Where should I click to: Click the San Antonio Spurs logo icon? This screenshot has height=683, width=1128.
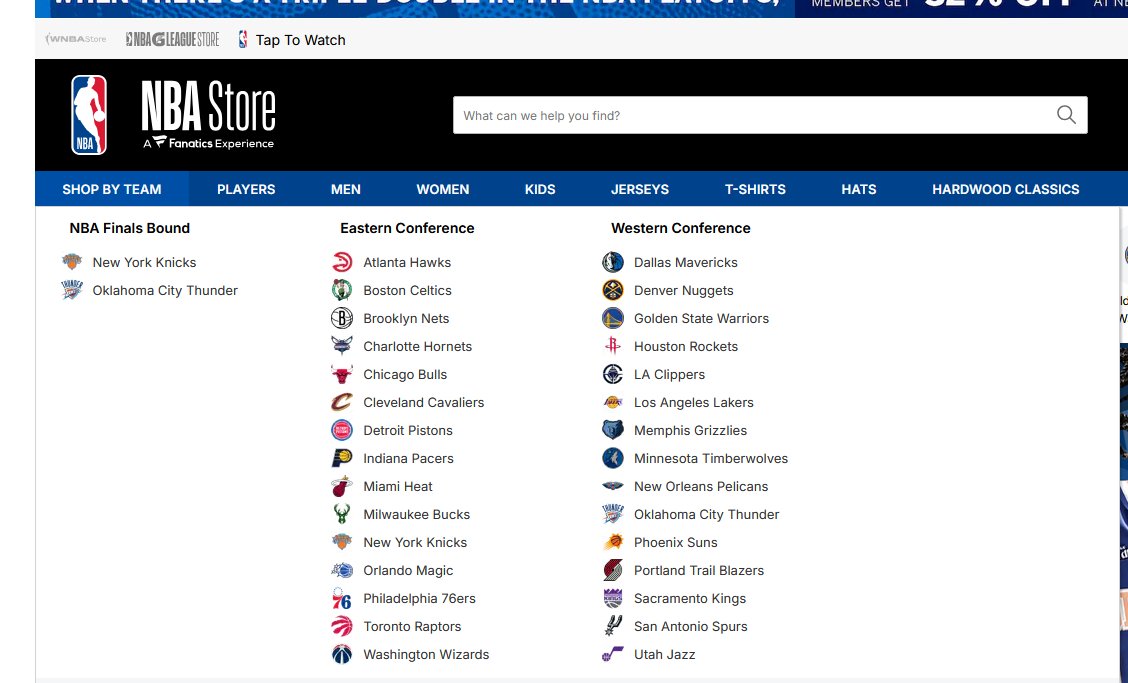[612, 627]
